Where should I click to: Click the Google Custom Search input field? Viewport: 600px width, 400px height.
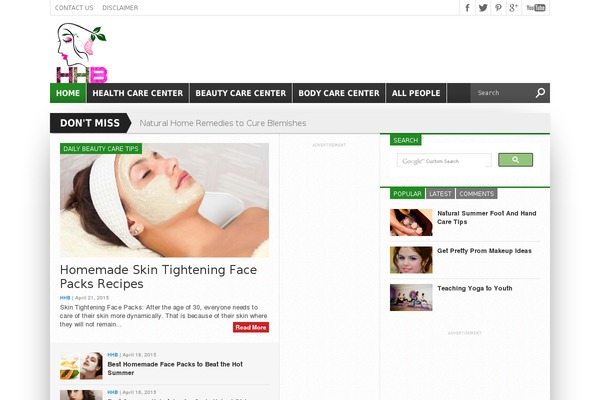pyautogui.click(x=443, y=161)
